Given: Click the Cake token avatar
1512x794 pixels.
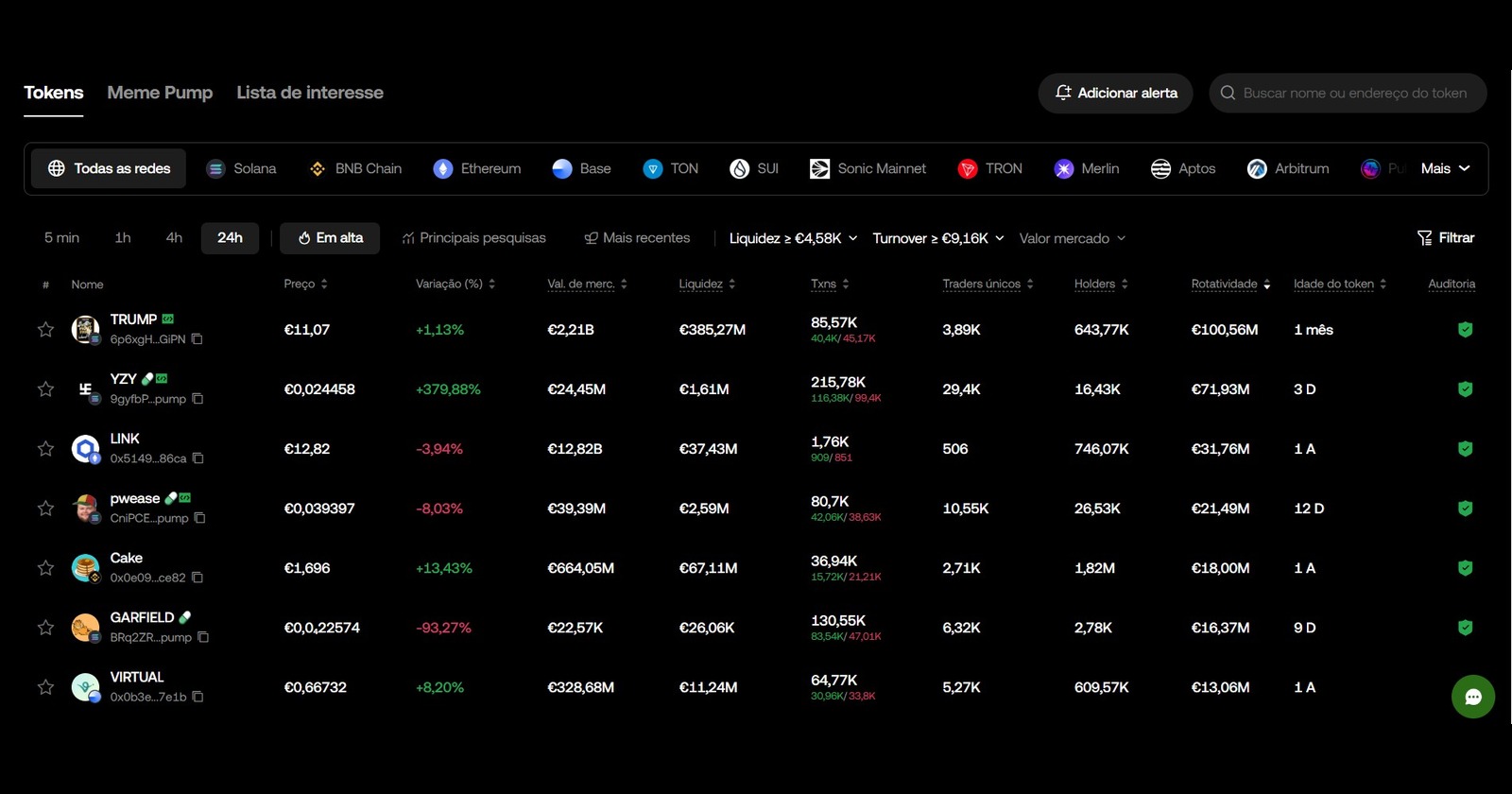Looking at the screenshot, I should 85,567.
